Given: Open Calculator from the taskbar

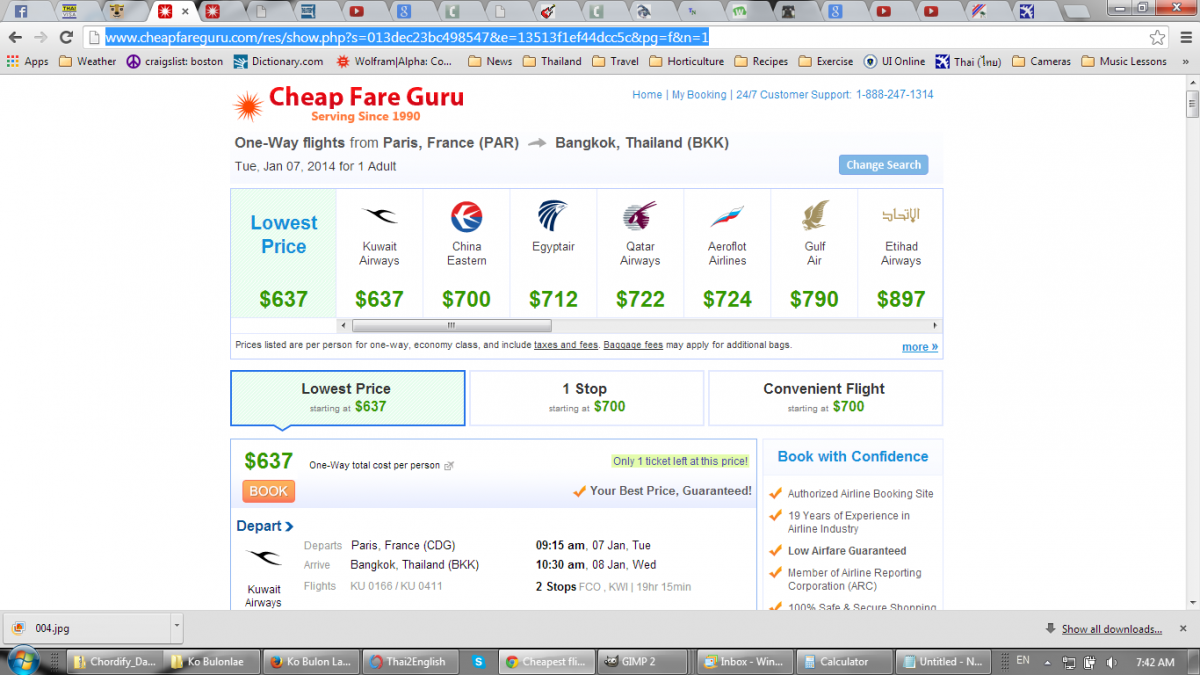Looking at the screenshot, I should tap(843, 662).
